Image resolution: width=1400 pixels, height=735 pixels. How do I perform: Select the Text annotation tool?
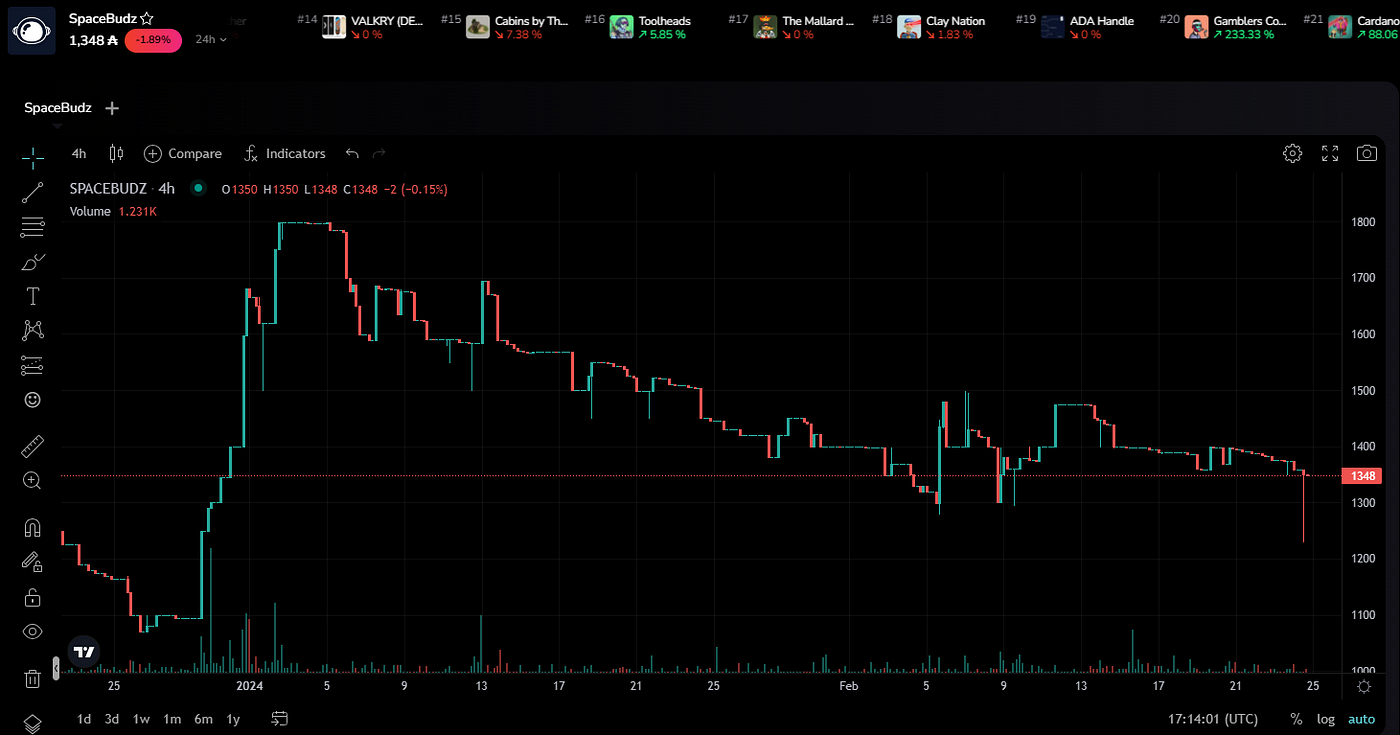pos(32,296)
